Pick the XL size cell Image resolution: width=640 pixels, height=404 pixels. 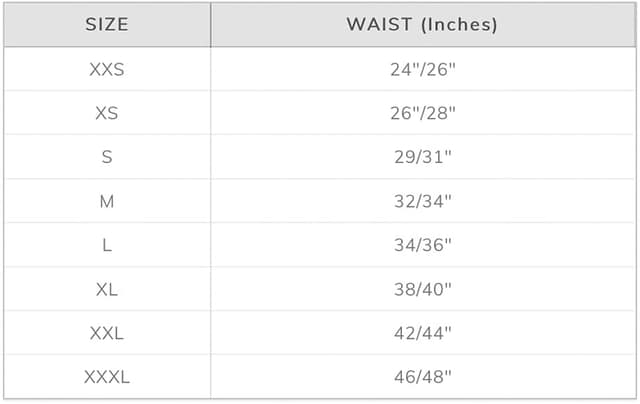pos(106,289)
